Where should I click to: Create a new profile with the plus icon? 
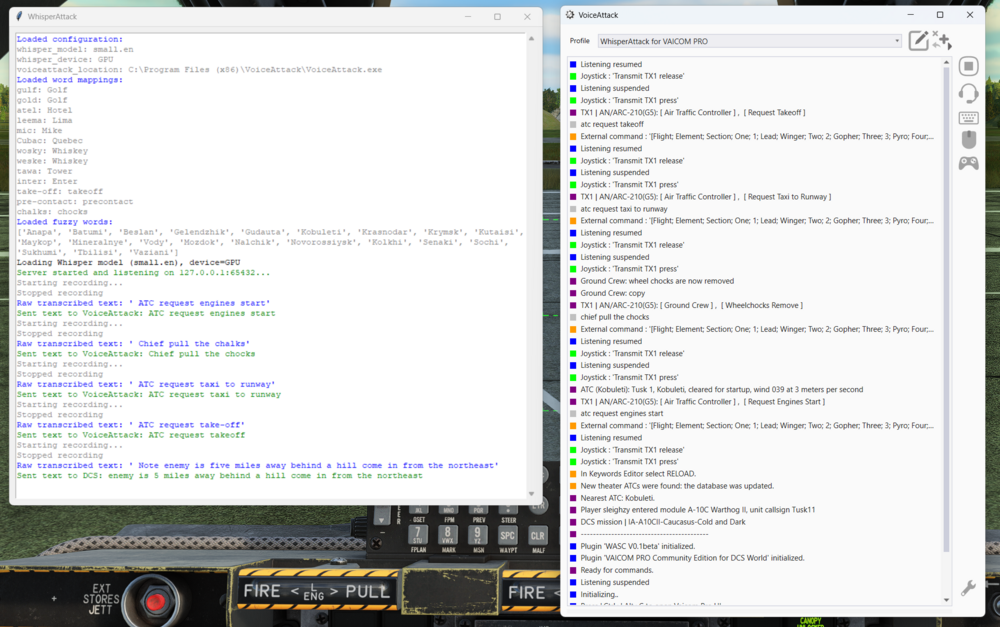[943, 39]
